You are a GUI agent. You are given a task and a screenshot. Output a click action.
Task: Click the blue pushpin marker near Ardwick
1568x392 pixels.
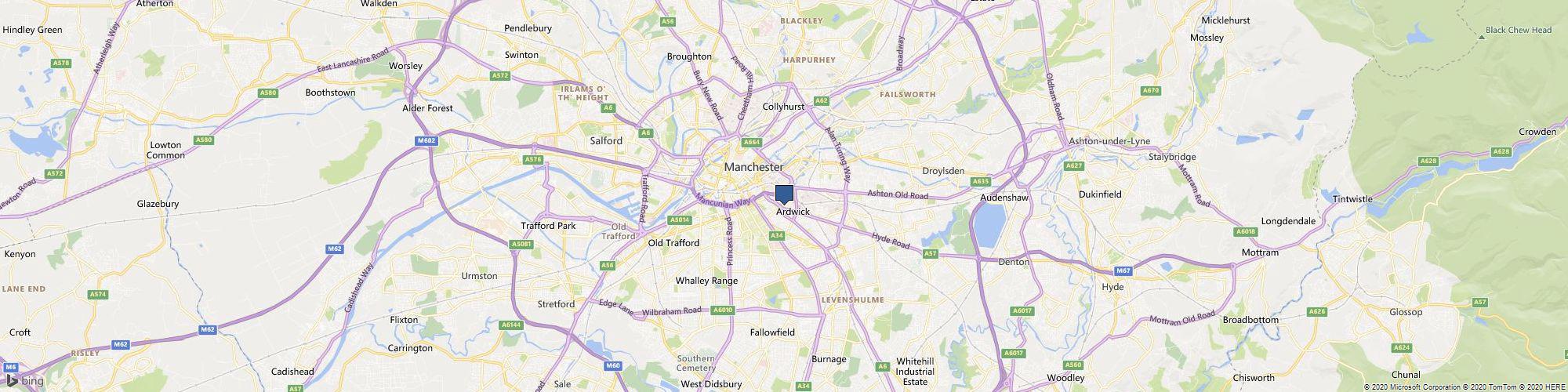[x=784, y=194]
